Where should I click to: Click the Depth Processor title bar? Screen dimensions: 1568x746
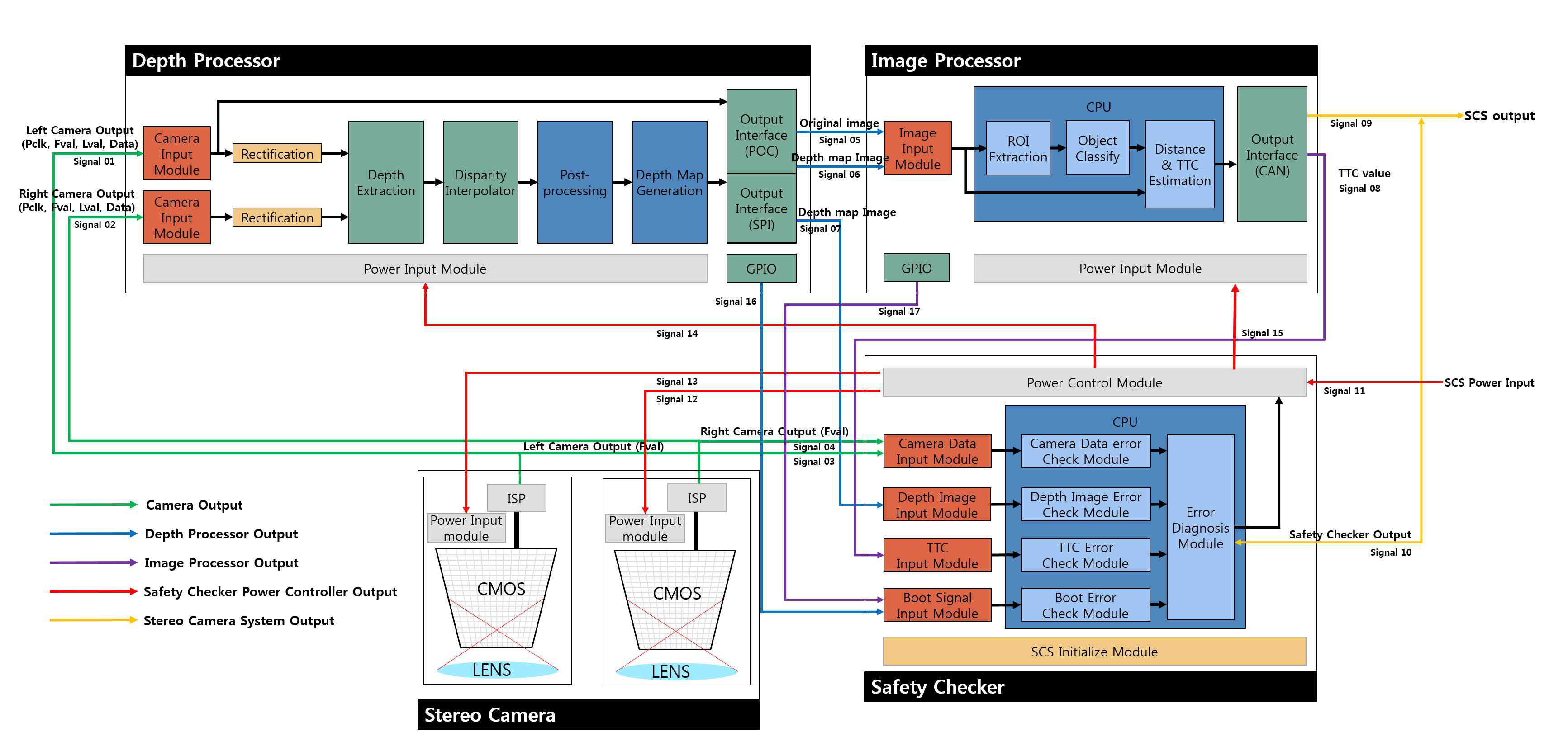point(467,60)
